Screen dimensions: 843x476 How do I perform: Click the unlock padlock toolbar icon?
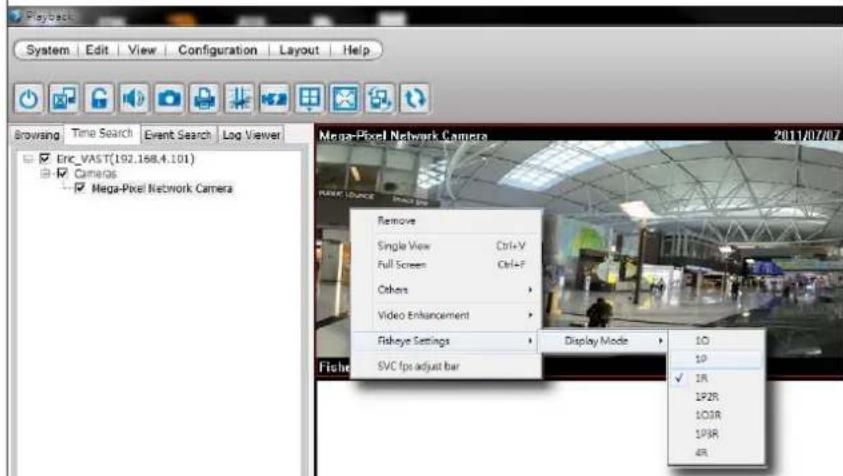point(99,98)
